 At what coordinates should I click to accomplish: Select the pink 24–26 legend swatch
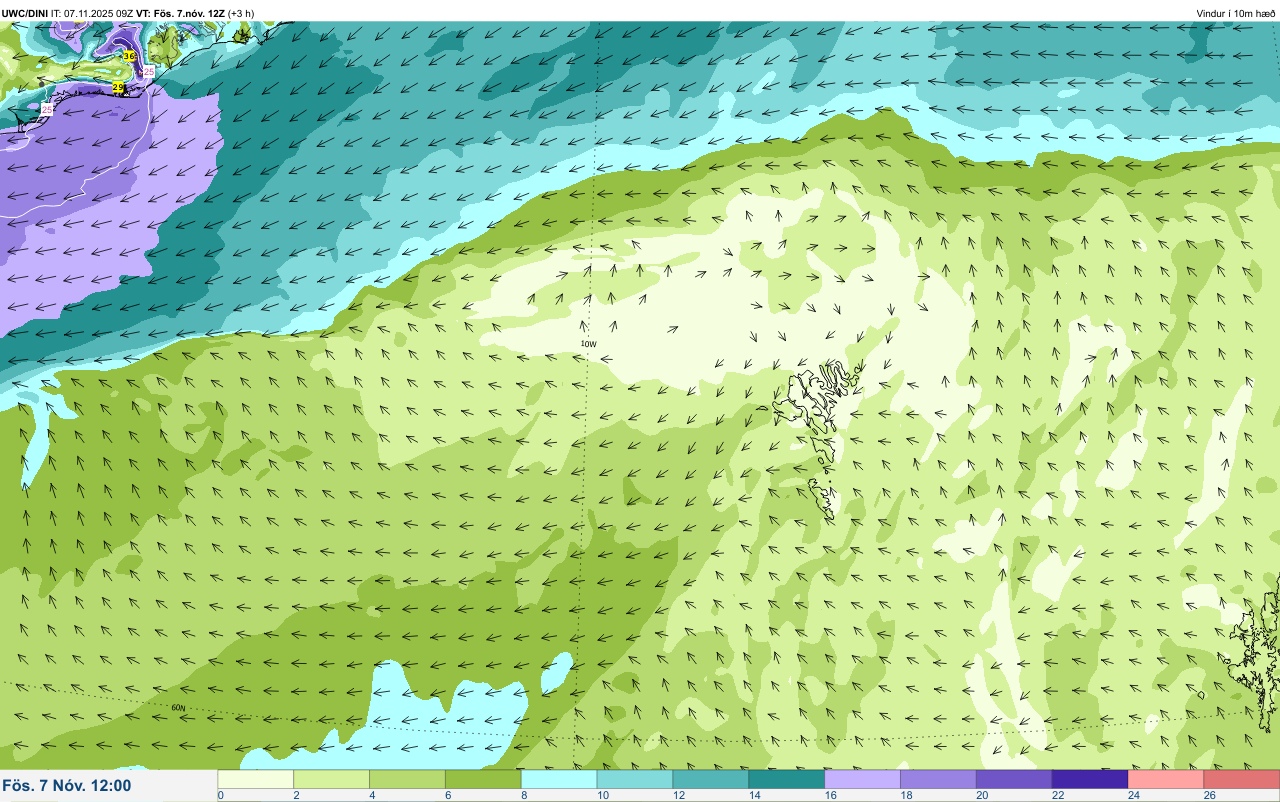coord(1166,779)
